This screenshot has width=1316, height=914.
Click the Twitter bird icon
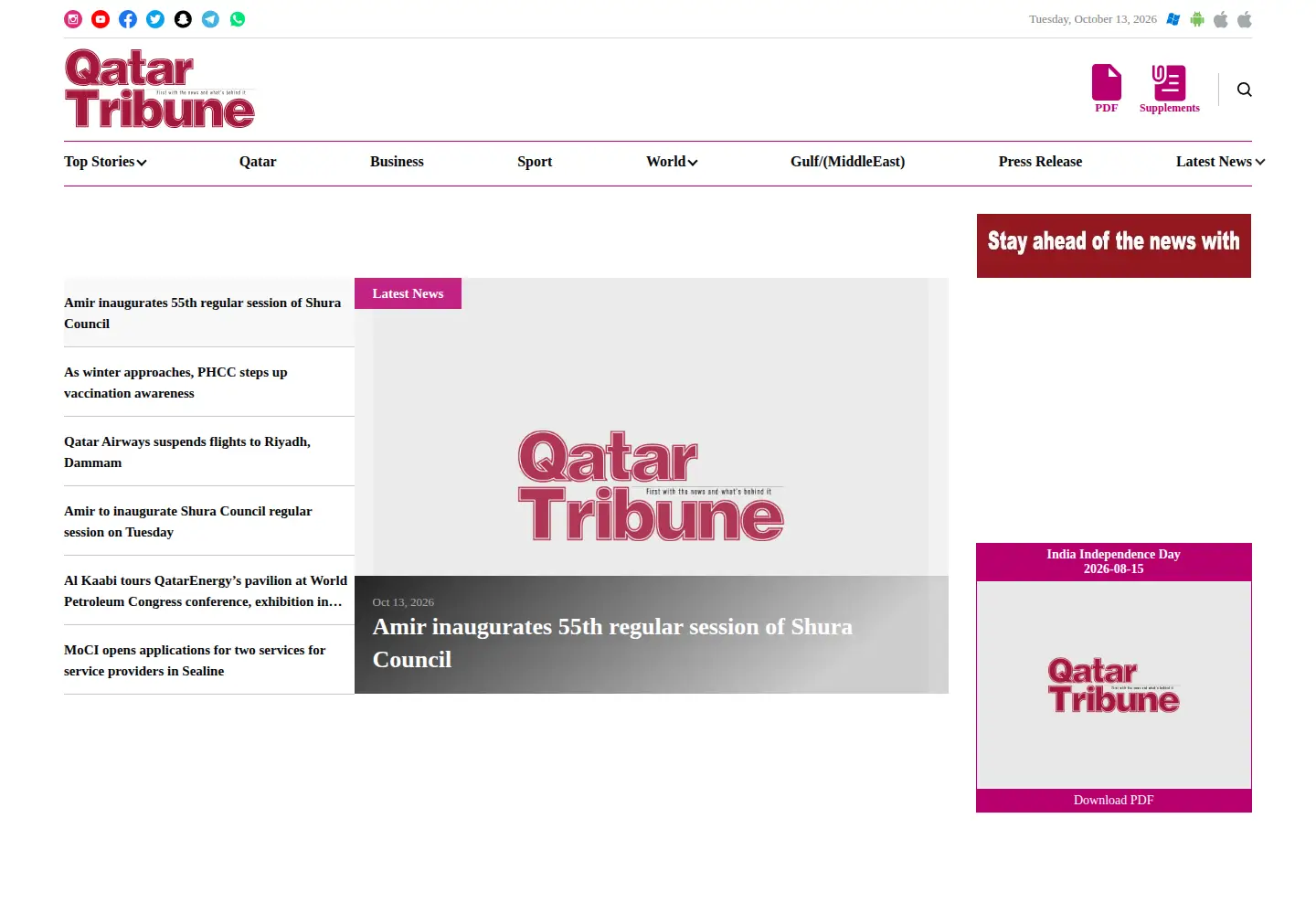coord(155,19)
